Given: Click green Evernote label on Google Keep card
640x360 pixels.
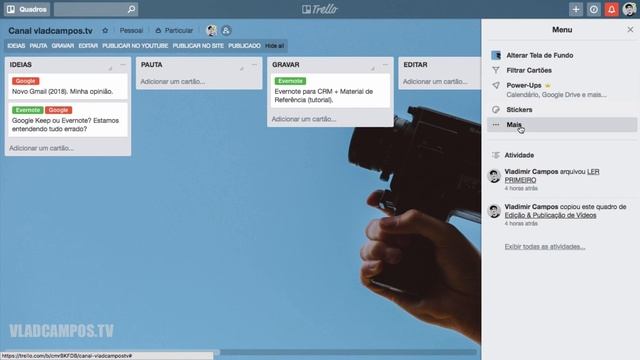Looking at the screenshot, I should [x=28, y=110].
